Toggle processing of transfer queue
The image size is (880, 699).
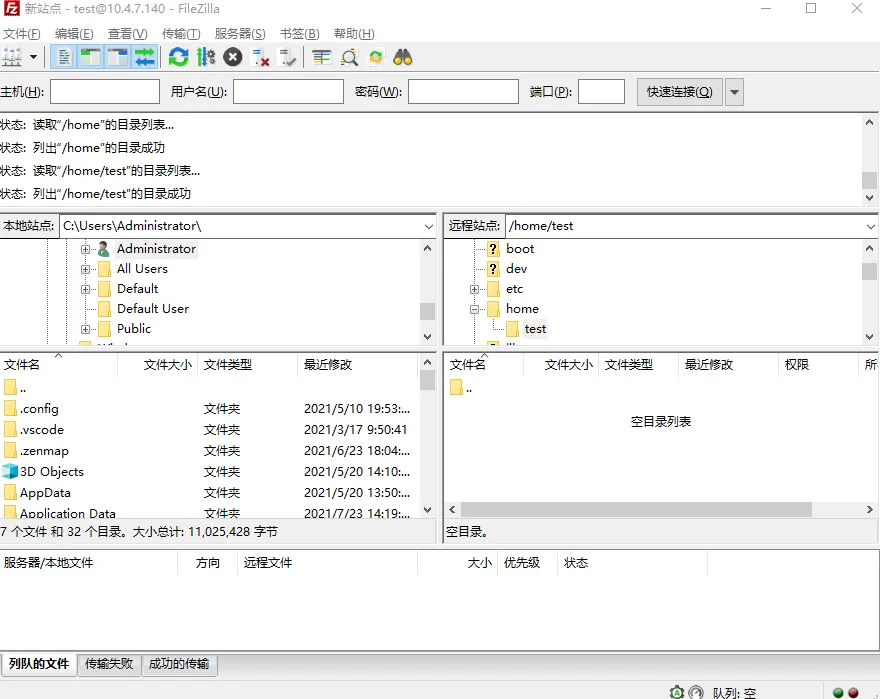(x=206, y=57)
